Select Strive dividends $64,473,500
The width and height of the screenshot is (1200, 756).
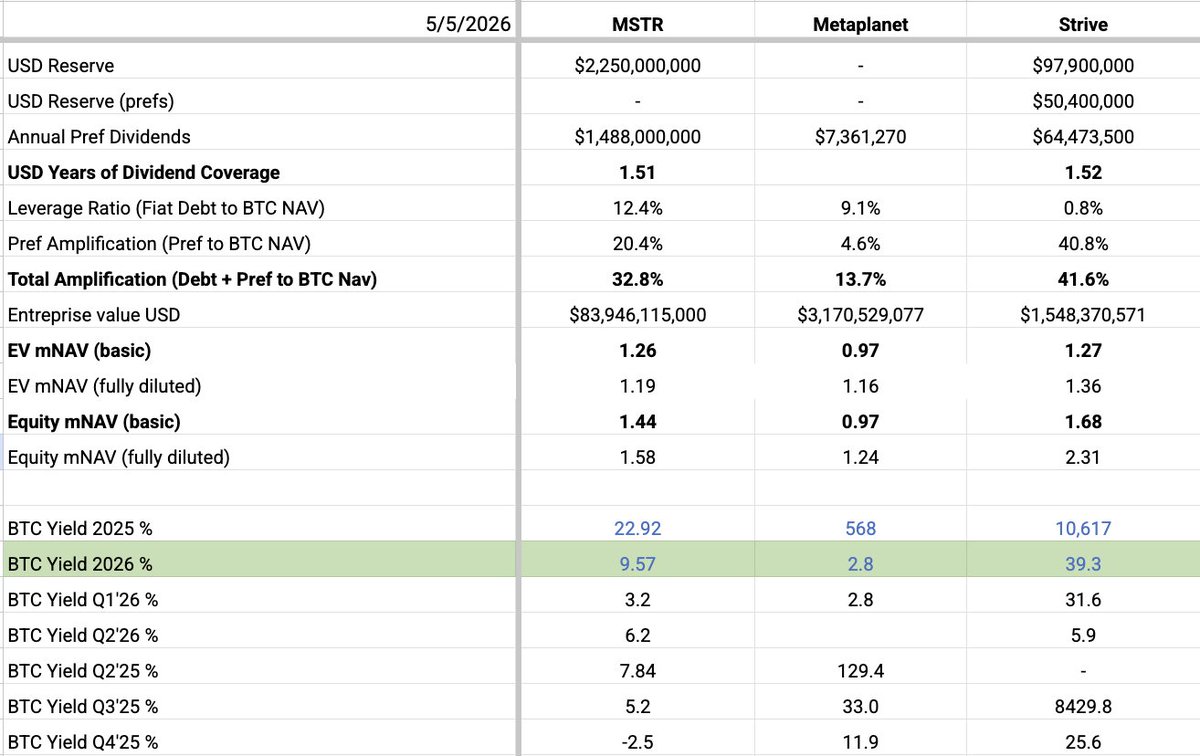pos(1083,136)
